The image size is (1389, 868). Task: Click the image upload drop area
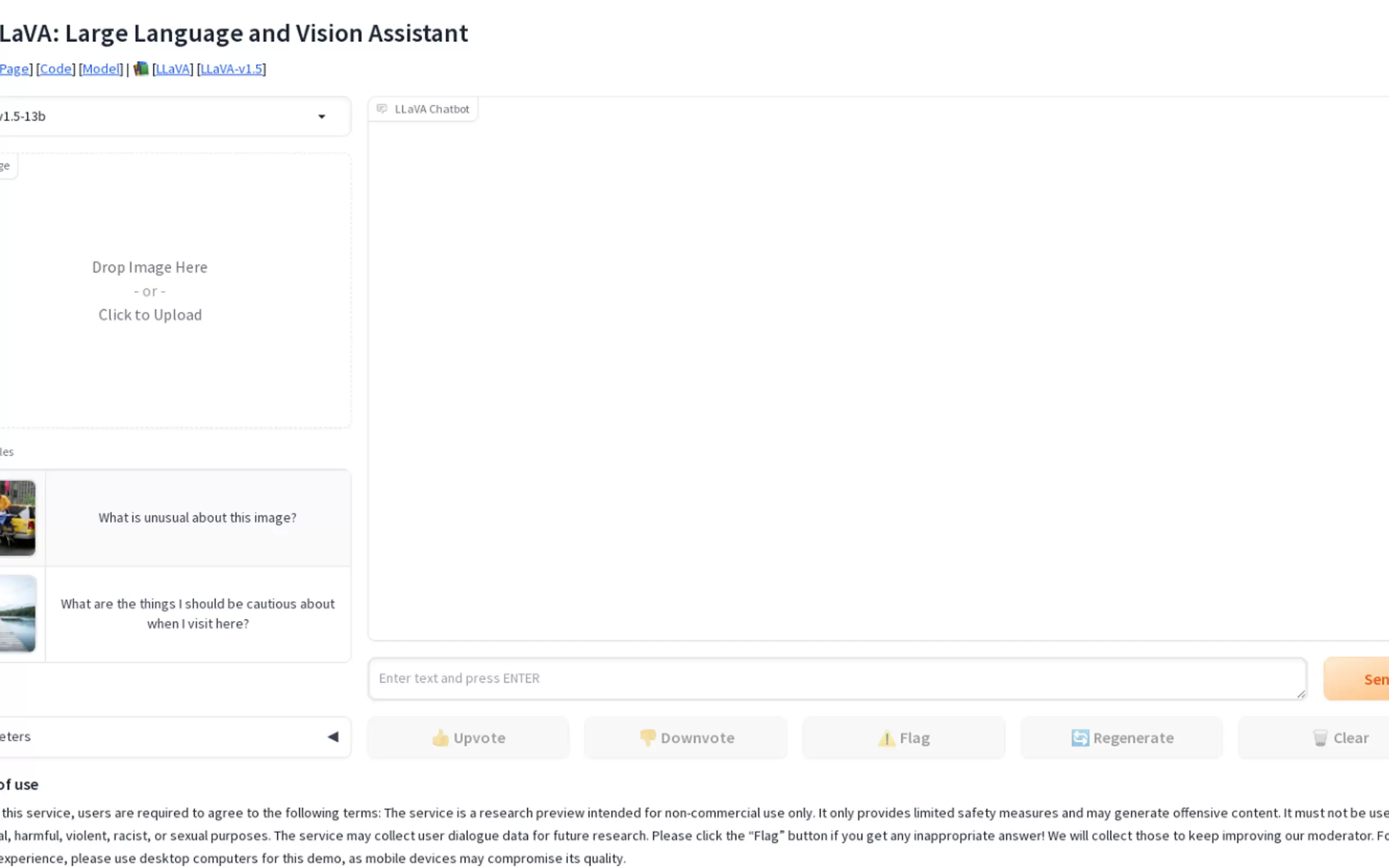(x=150, y=290)
